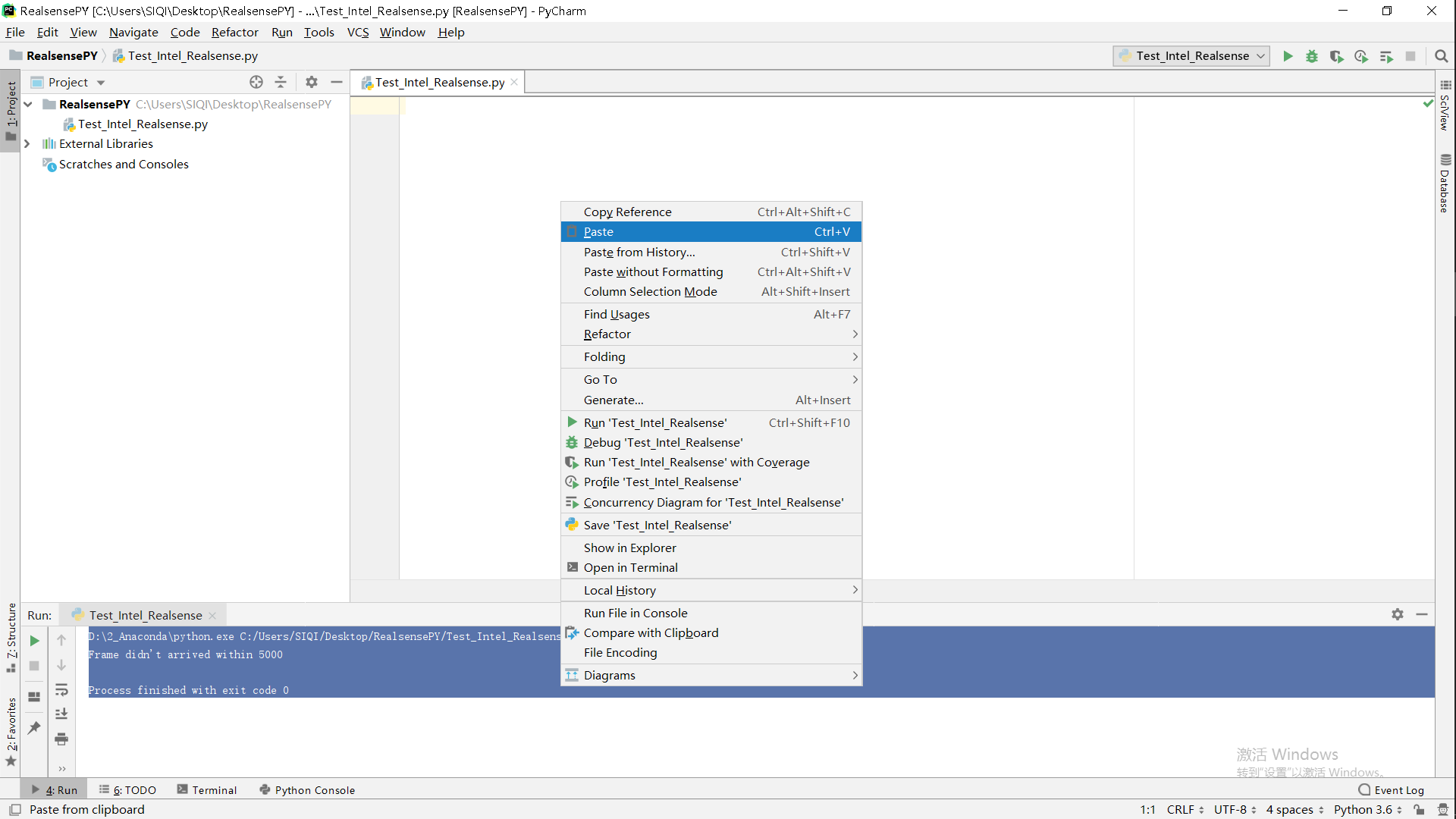Open Search Everywhere magnifier icon
The width and height of the screenshot is (1456, 819).
point(1442,56)
